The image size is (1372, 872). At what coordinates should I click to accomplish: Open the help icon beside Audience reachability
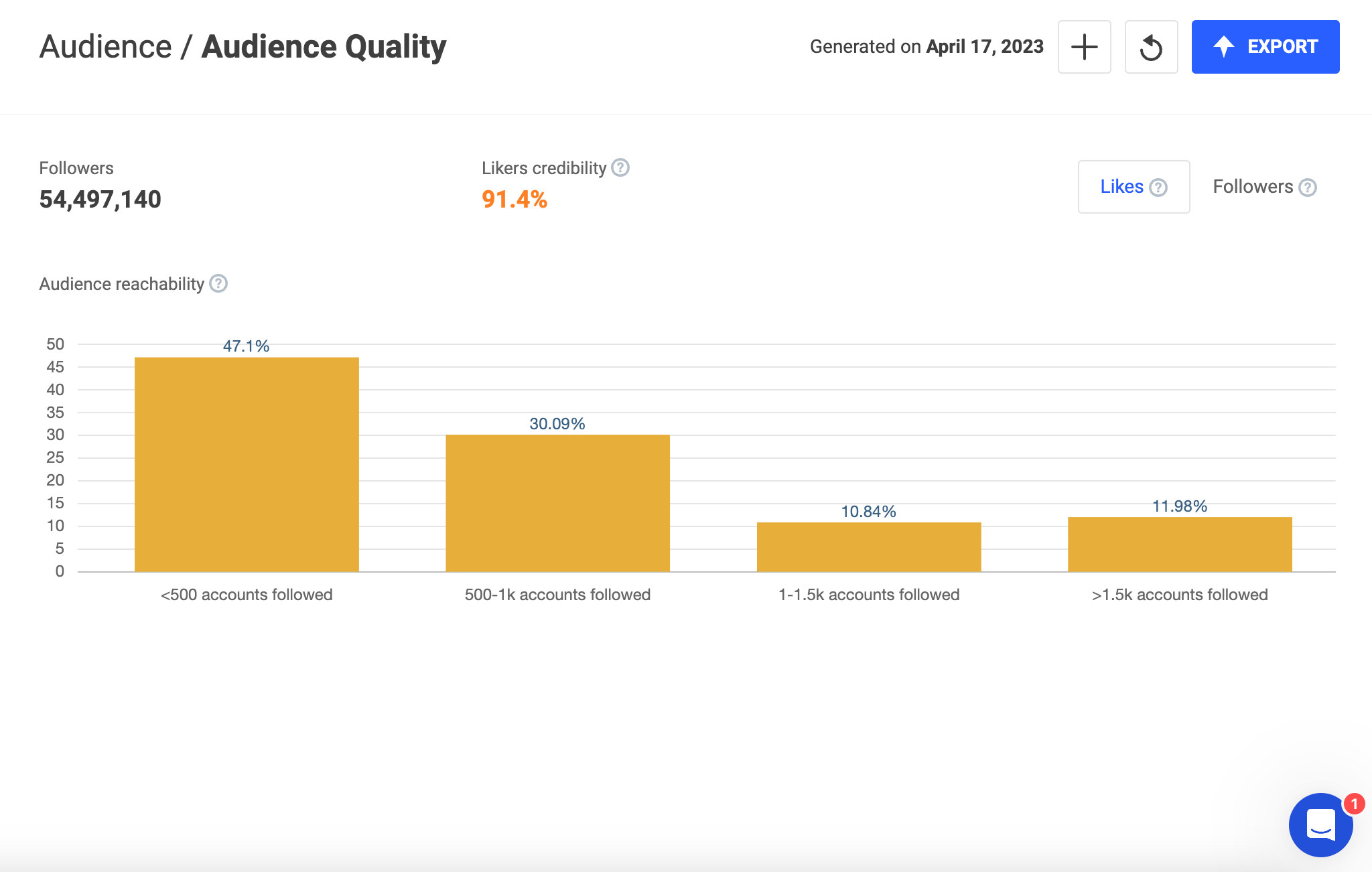(218, 283)
